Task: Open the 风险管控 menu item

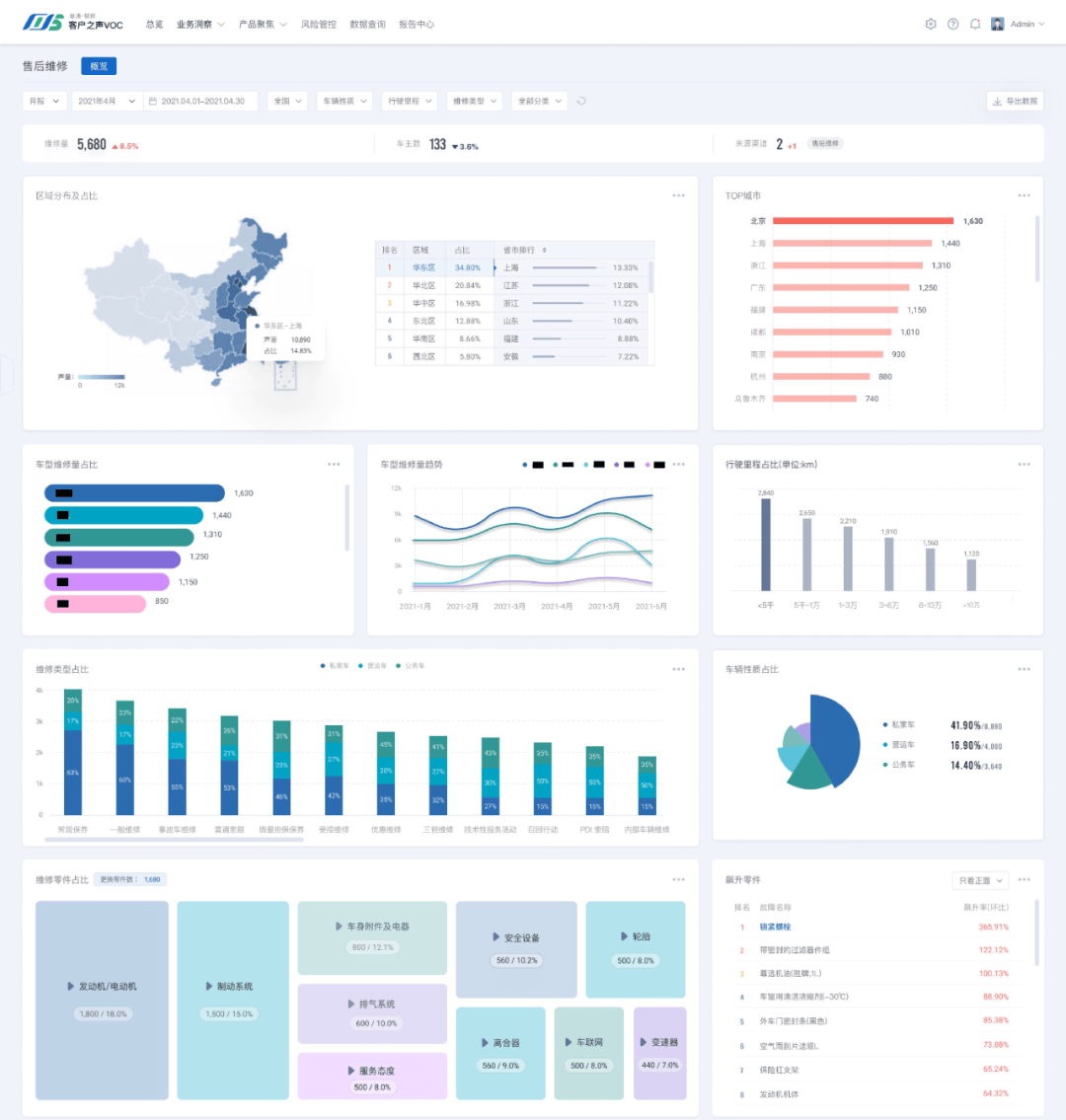Action: pyautogui.click(x=318, y=24)
